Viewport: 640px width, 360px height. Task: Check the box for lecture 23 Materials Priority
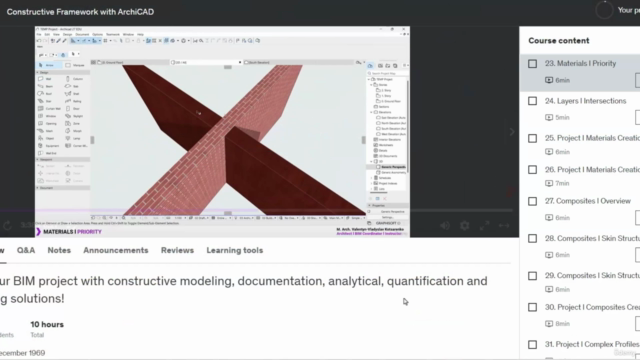coord(532,64)
